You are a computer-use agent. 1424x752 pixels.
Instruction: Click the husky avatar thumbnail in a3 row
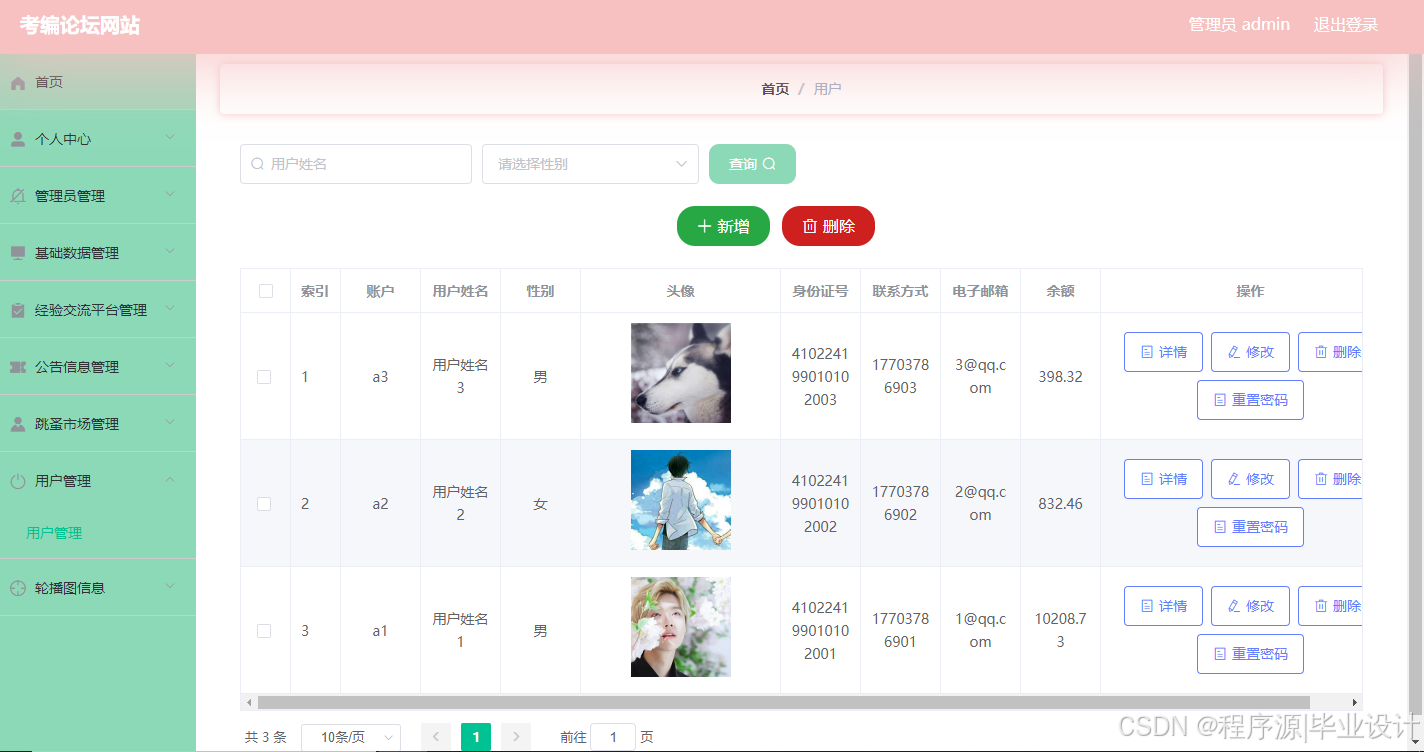[680, 373]
